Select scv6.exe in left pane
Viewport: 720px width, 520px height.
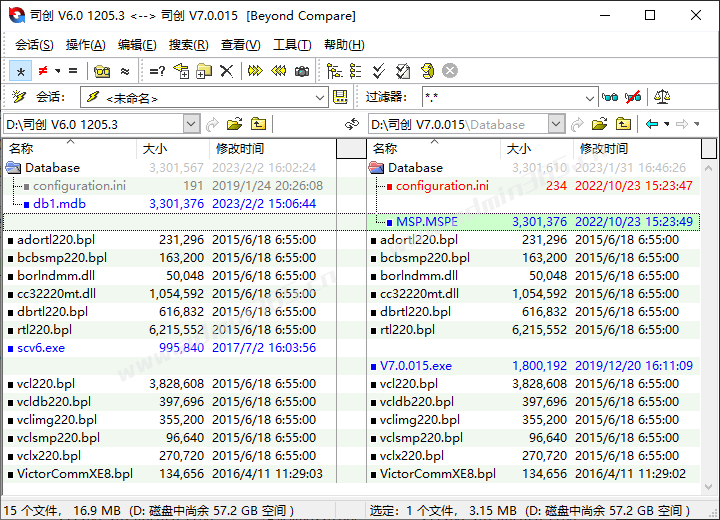point(41,348)
